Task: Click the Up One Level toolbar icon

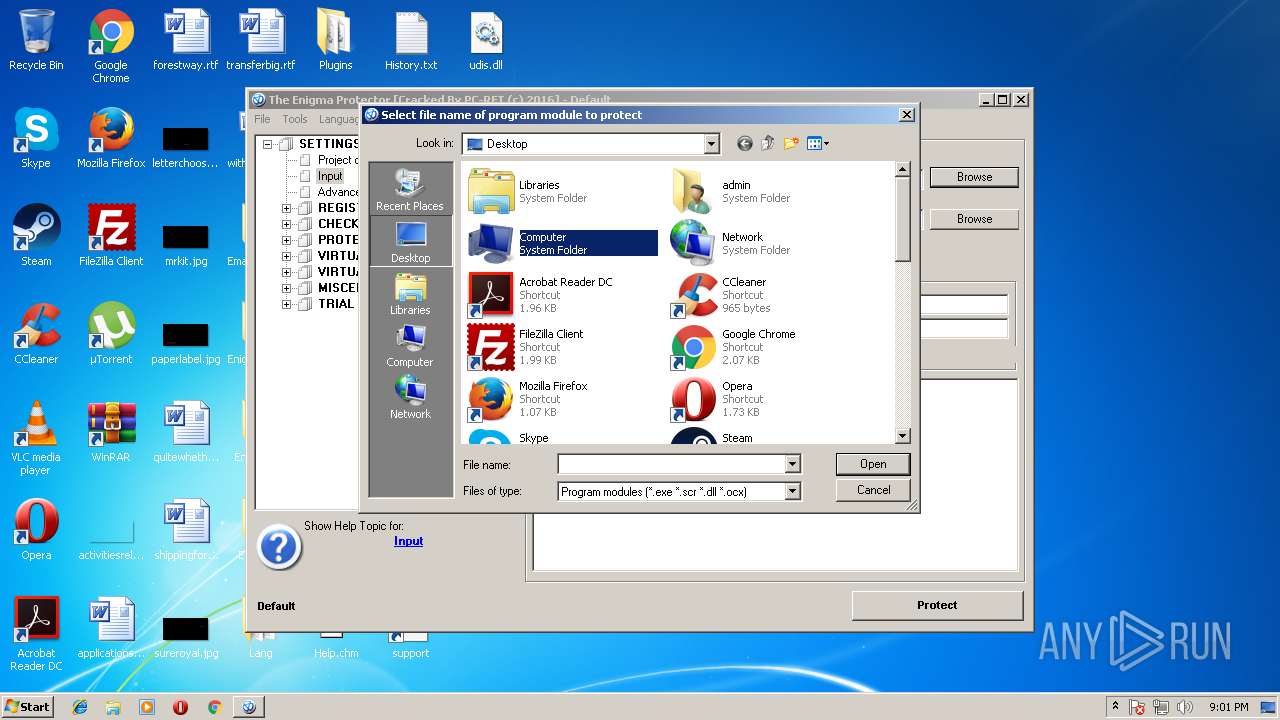Action: 768,144
